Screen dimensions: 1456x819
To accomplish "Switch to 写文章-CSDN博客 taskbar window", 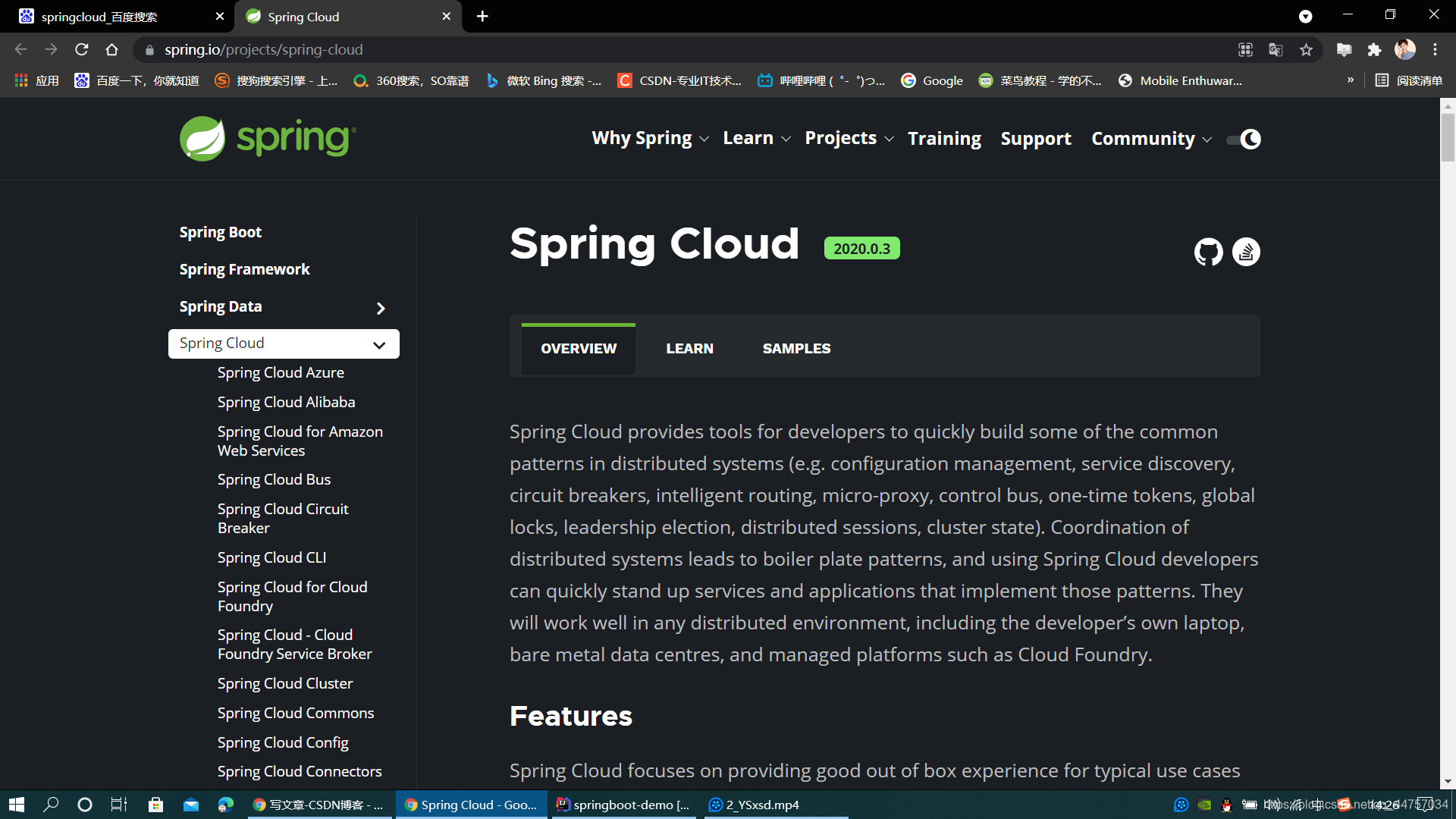I will click(x=318, y=805).
